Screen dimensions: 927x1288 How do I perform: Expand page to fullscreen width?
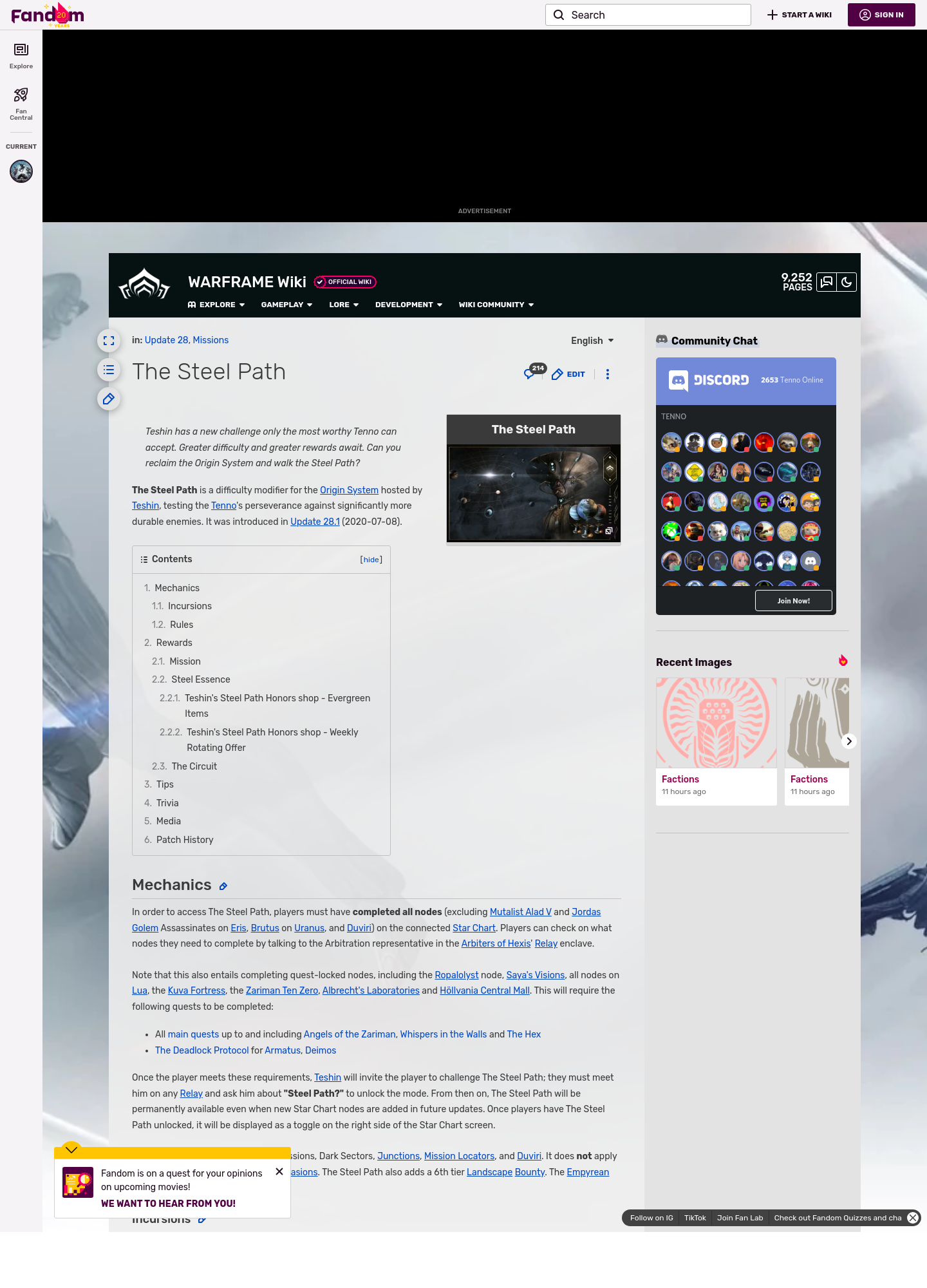point(109,341)
